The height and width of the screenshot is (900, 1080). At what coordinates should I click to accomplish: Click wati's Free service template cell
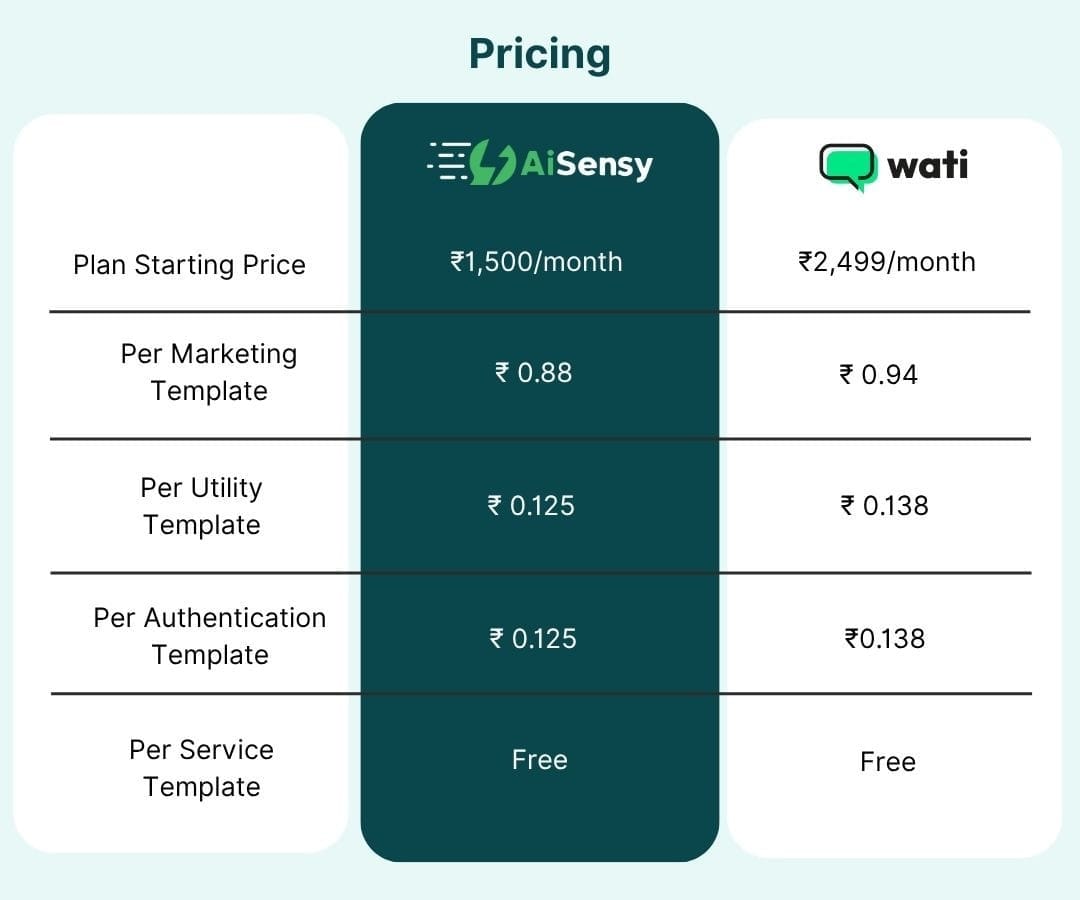point(888,762)
